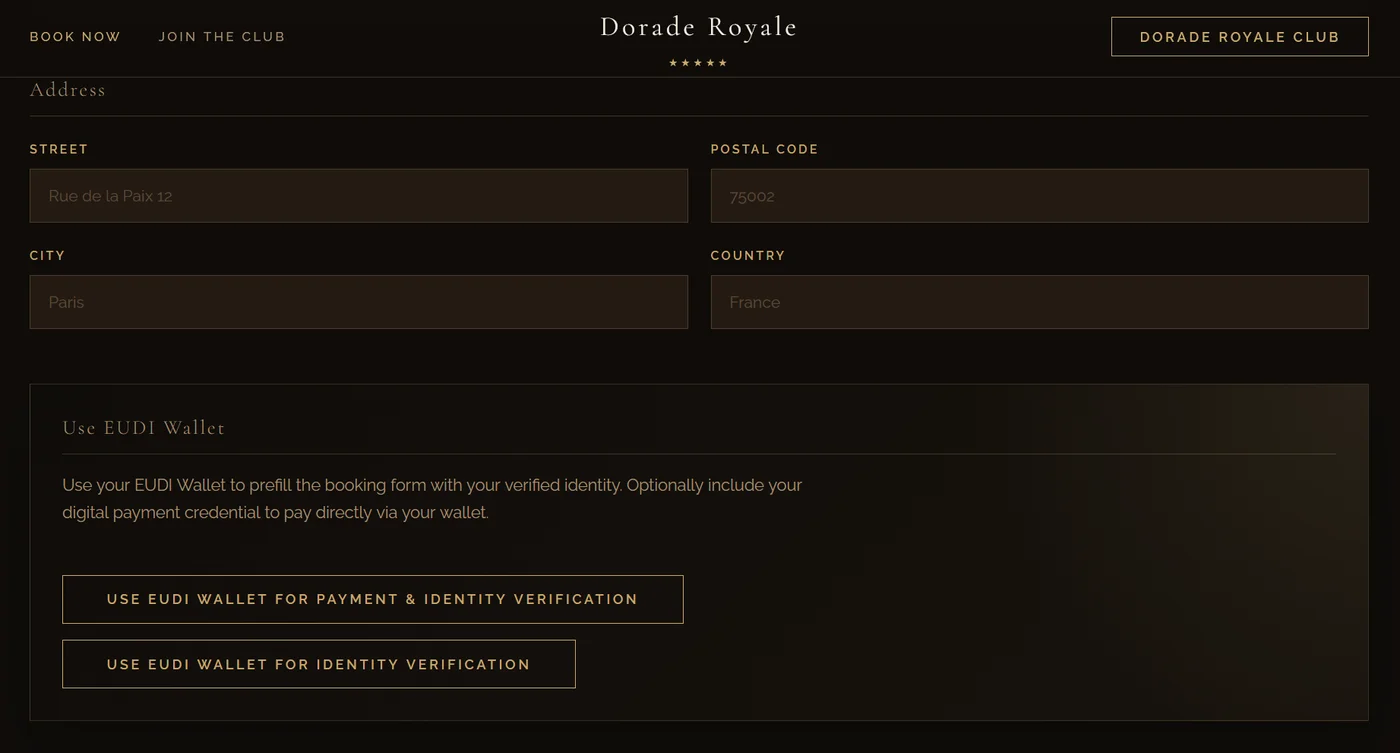Open the Join the Club link
The width and height of the screenshot is (1400, 753).
pos(222,37)
